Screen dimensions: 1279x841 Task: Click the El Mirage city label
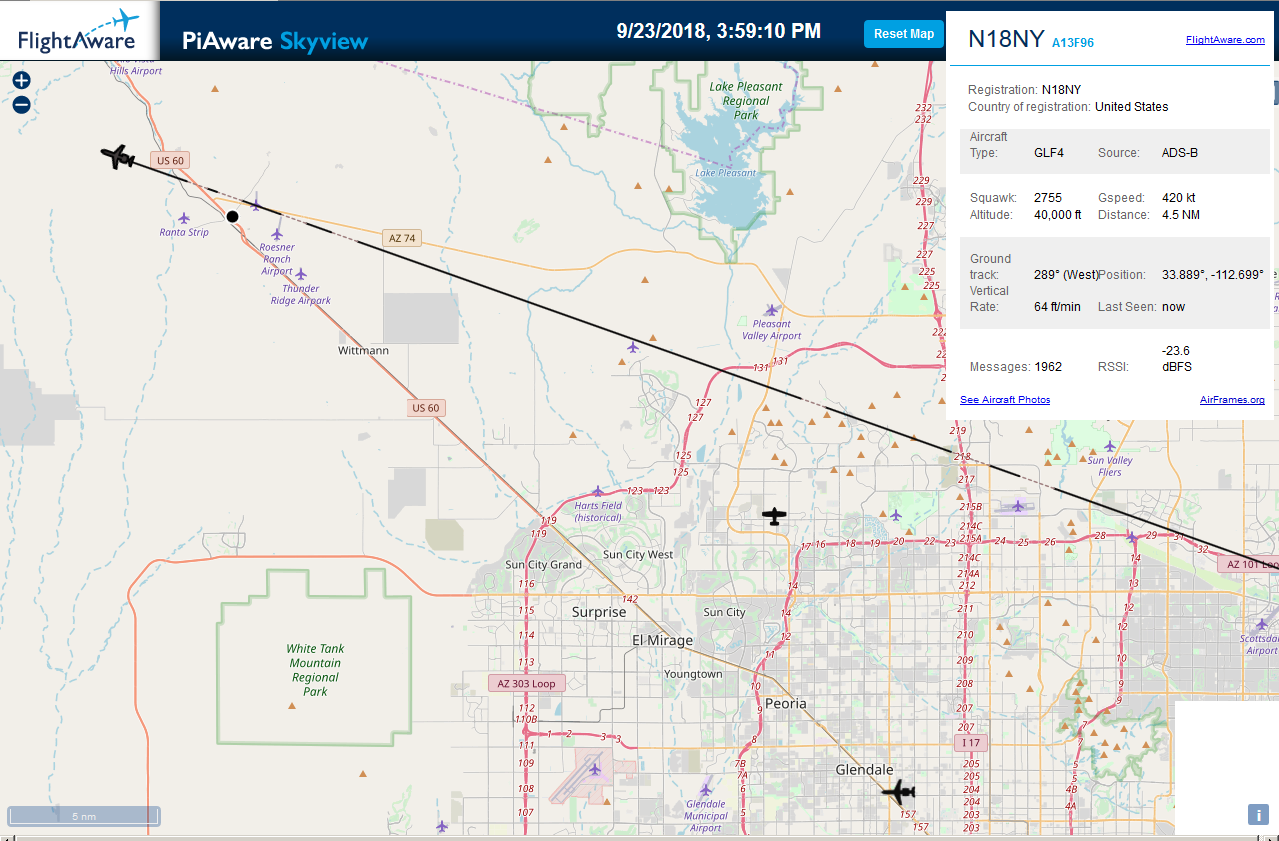pyautogui.click(x=663, y=640)
